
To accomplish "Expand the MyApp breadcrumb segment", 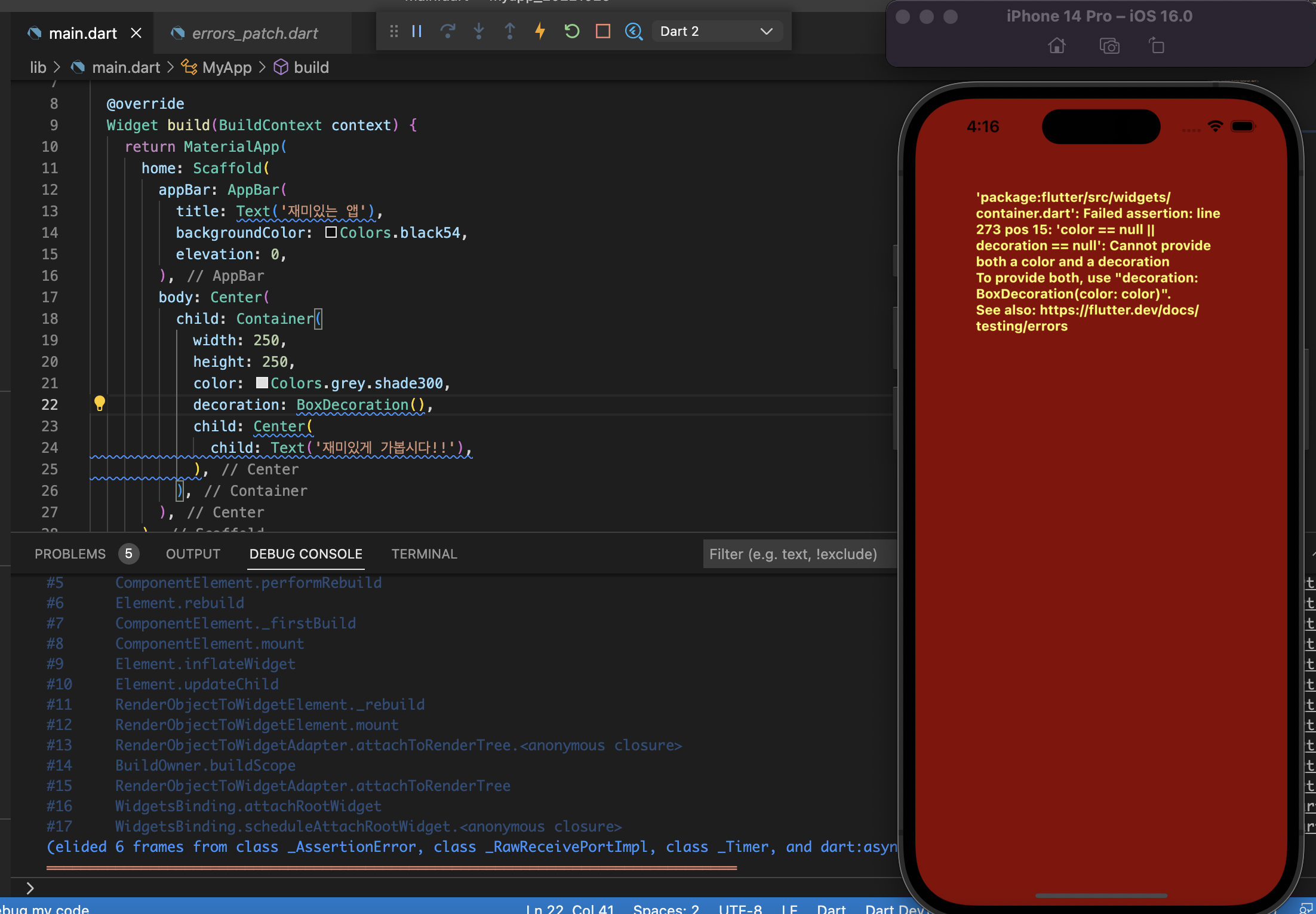I will point(226,68).
